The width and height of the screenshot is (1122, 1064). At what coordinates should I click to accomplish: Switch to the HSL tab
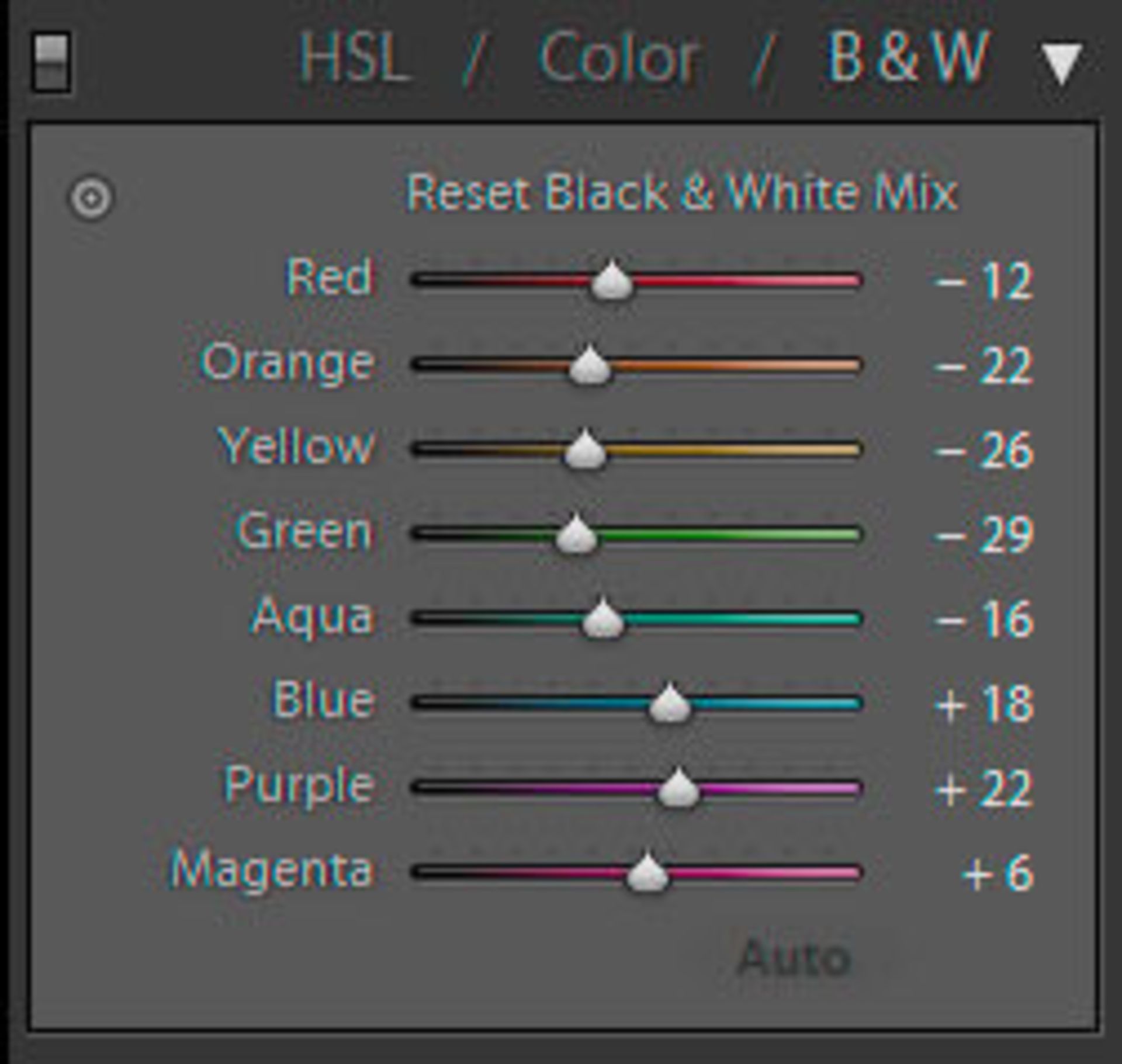tap(354, 58)
